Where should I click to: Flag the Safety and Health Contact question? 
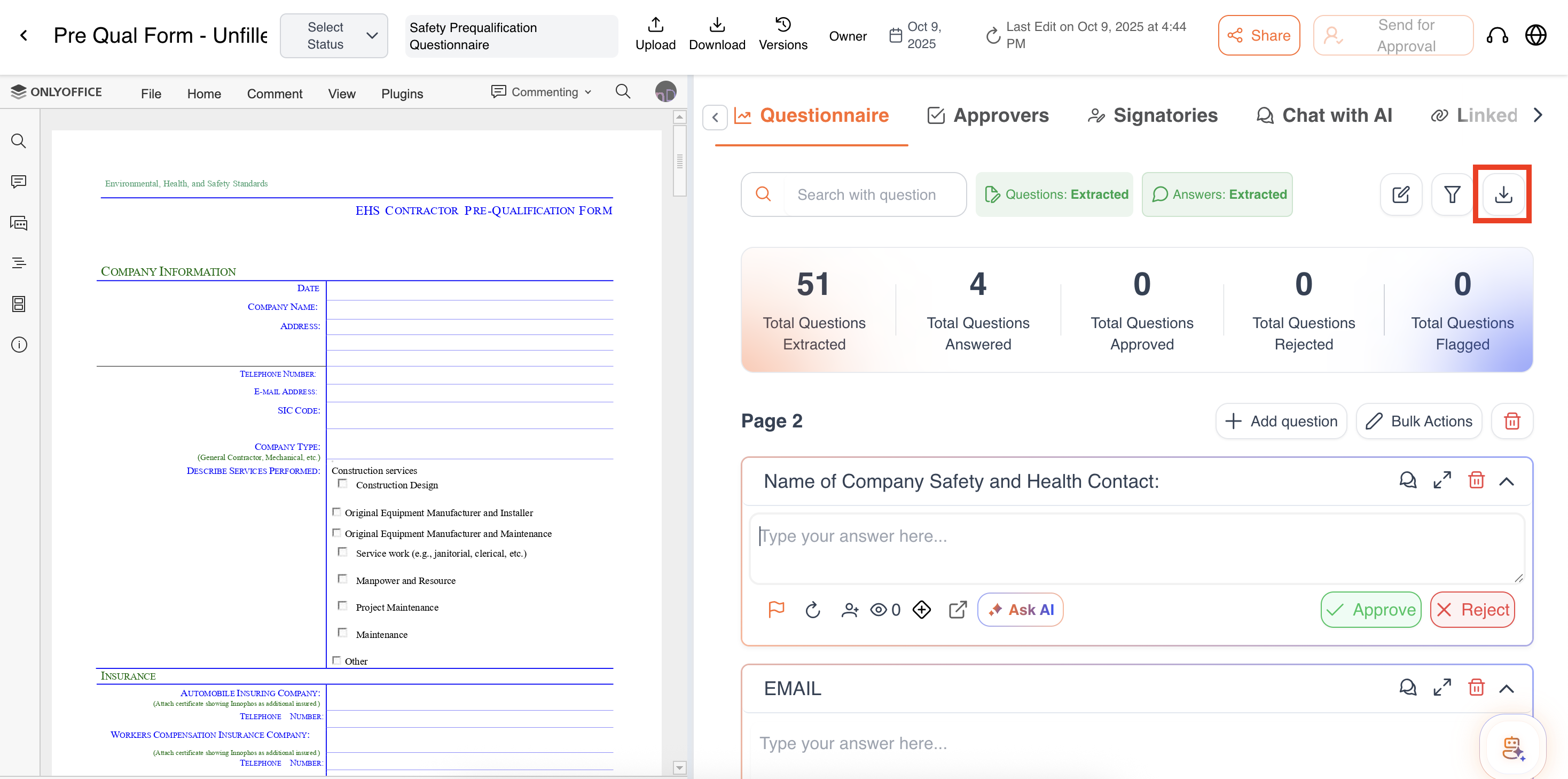(x=776, y=609)
